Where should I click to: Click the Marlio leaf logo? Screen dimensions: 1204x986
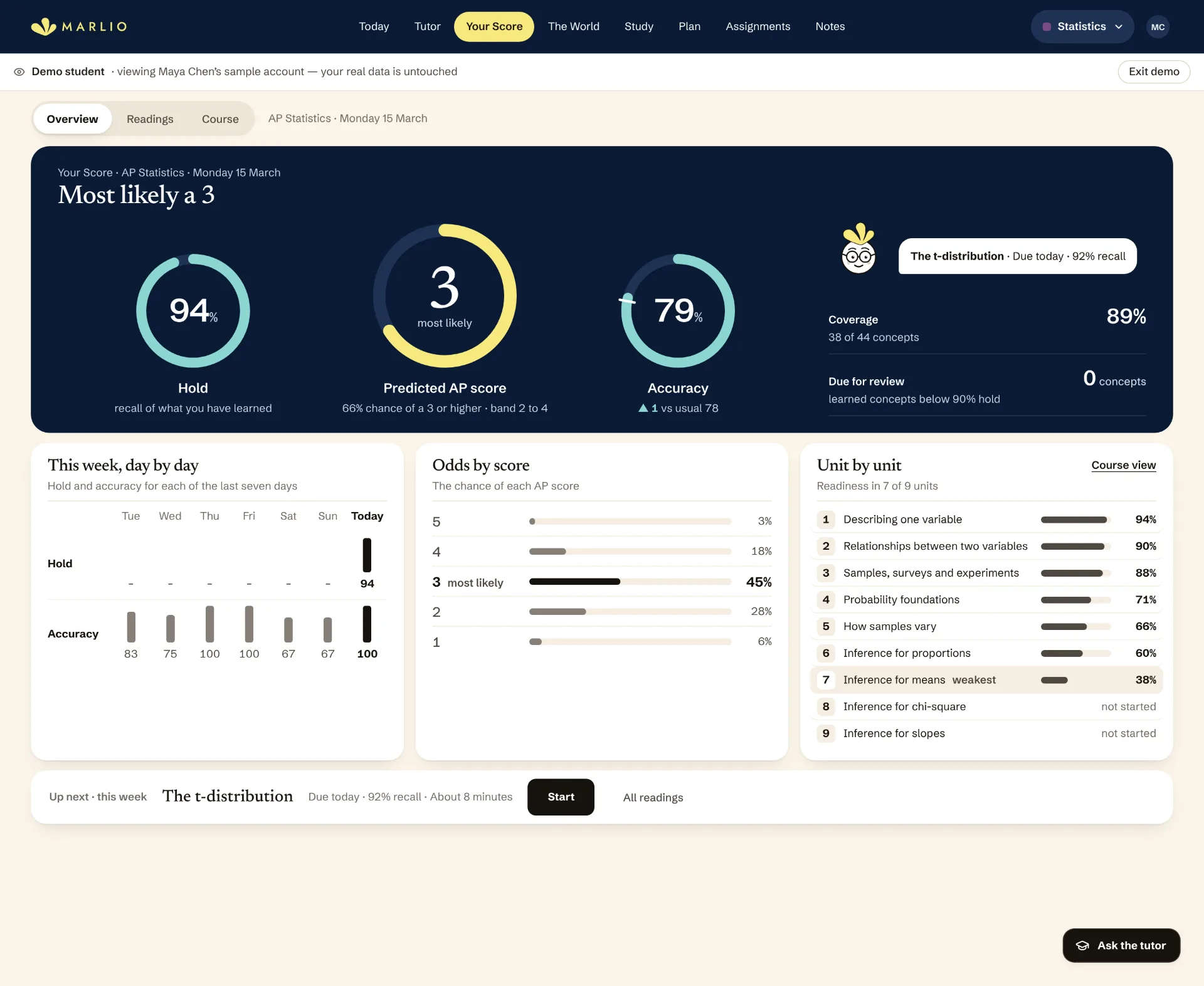click(44, 26)
